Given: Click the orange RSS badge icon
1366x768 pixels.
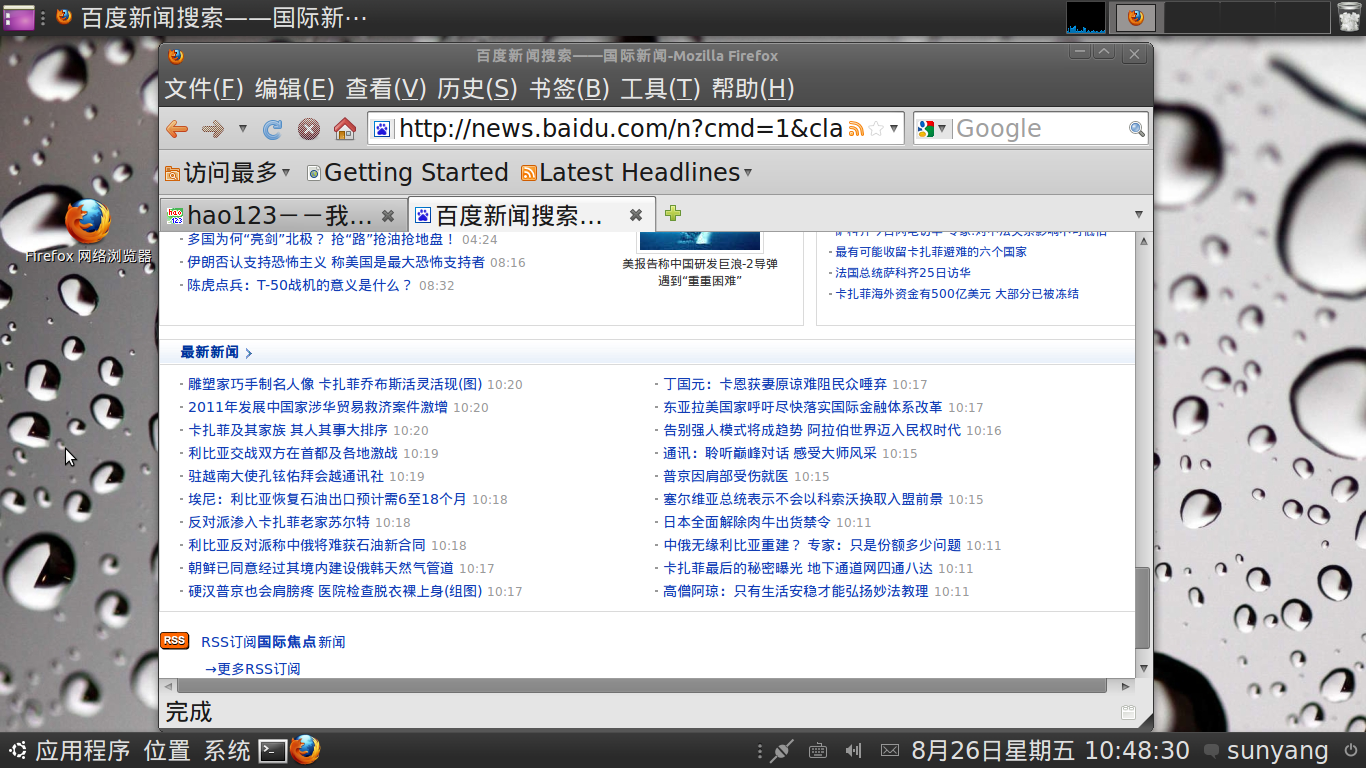Looking at the screenshot, I should tap(174, 641).
